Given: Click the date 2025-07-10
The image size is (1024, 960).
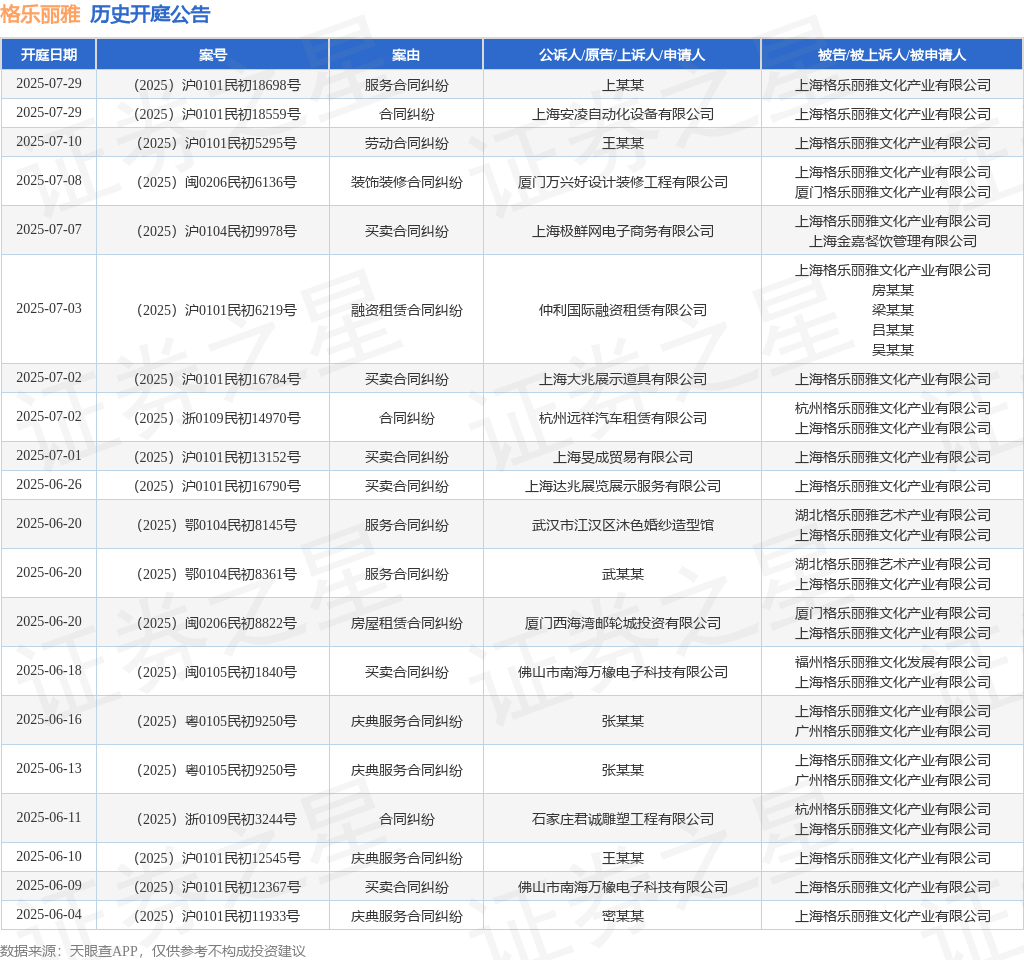Looking at the screenshot, I should tap(49, 141).
